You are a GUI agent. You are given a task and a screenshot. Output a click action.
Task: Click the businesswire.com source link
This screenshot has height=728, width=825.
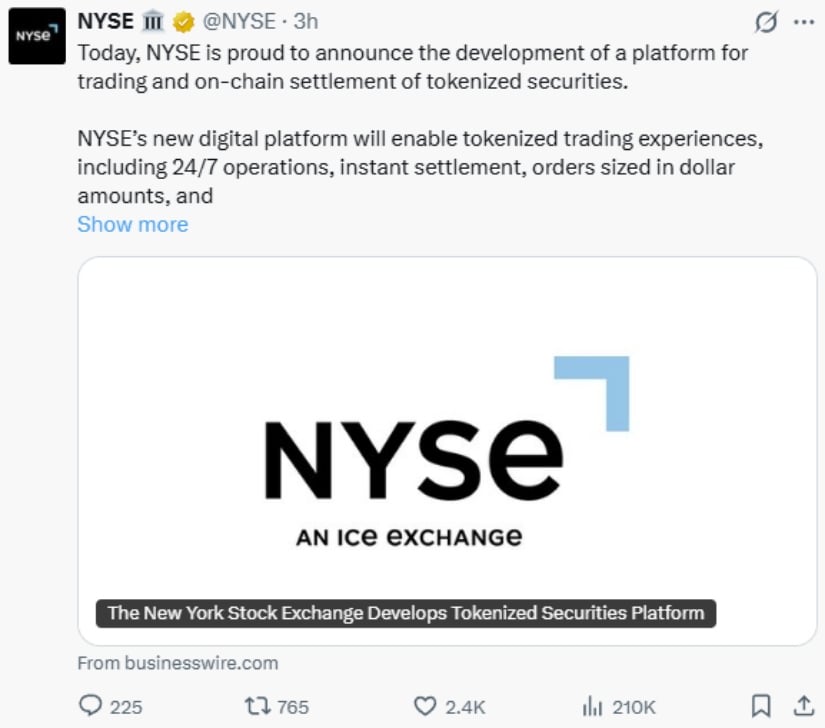pyautogui.click(x=177, y=662)
